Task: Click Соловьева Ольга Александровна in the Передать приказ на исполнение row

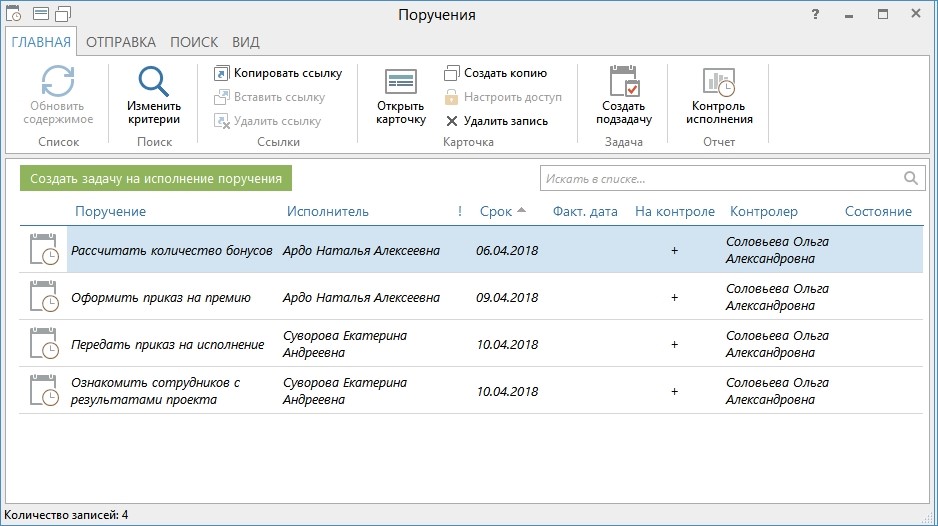Action: click(x=777, y=344)
